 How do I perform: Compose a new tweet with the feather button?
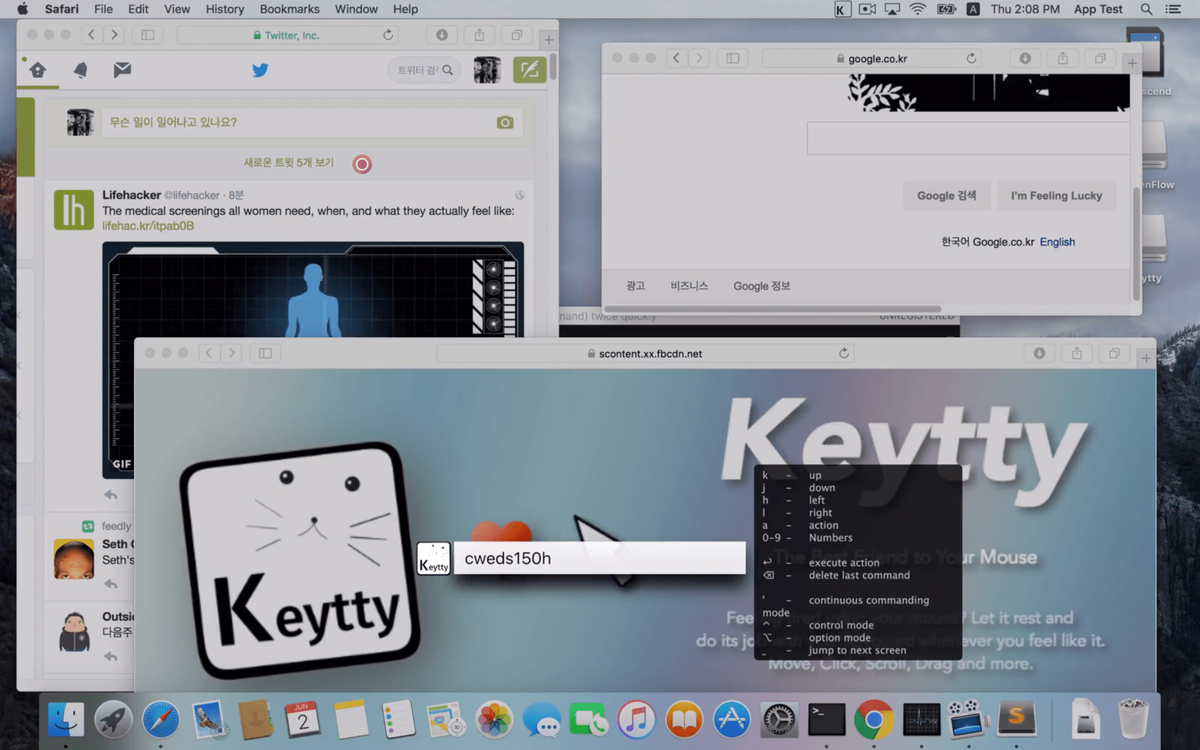pos(528,69)
